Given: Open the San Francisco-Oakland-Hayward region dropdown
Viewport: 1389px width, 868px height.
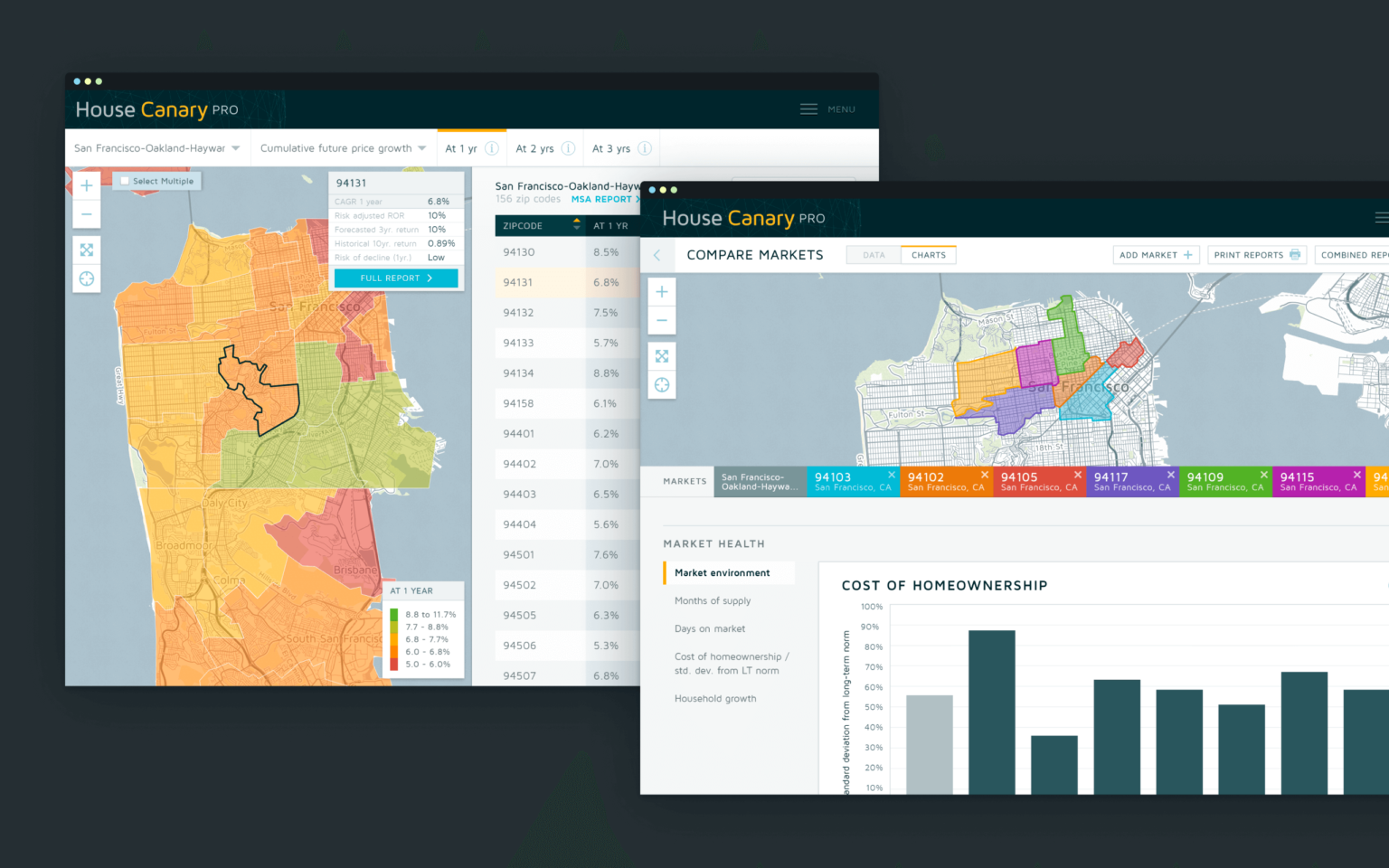Looking at the screenshot, I should [x=157, y=148].
